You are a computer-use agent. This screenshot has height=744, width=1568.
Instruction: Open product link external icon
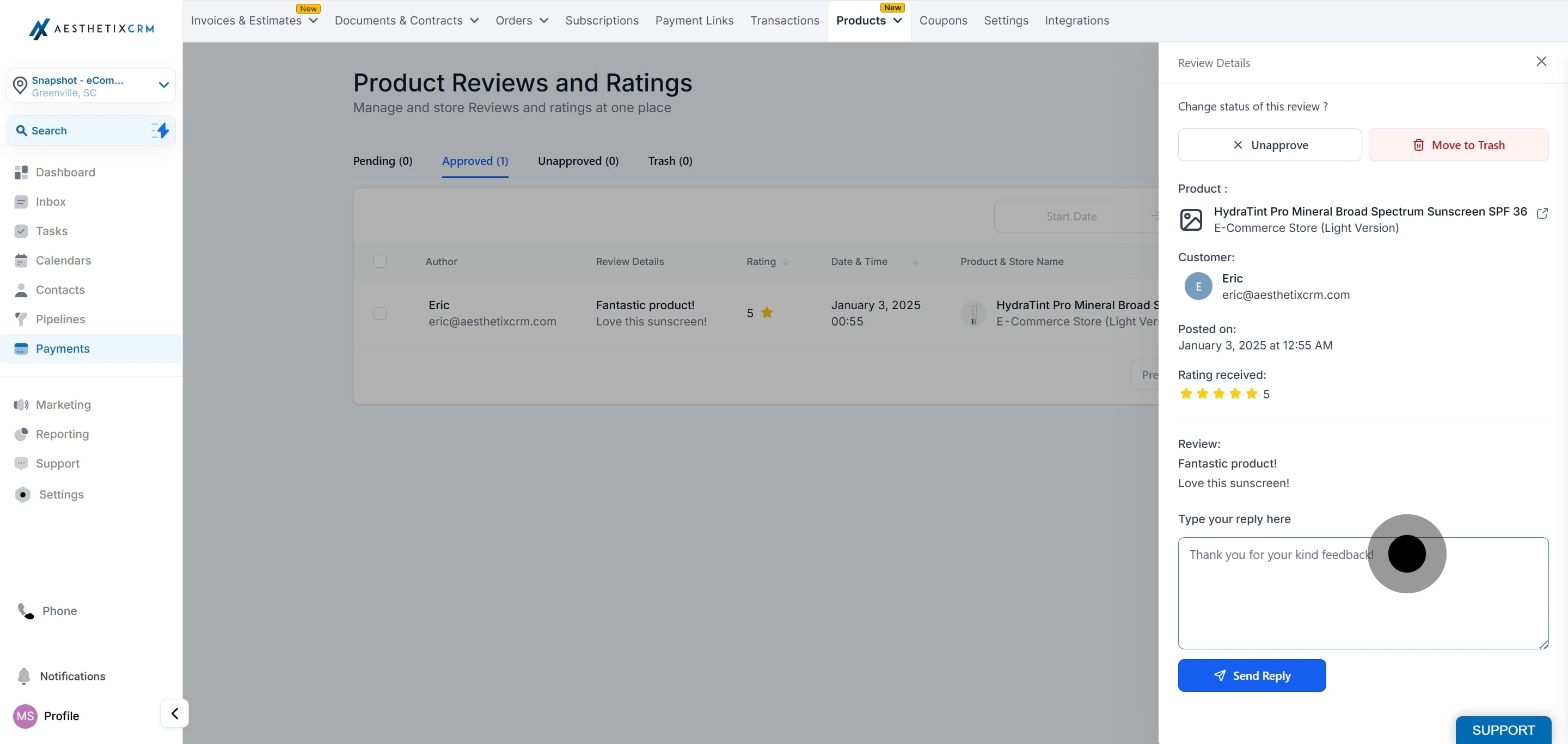click(x=1542, y=213)
